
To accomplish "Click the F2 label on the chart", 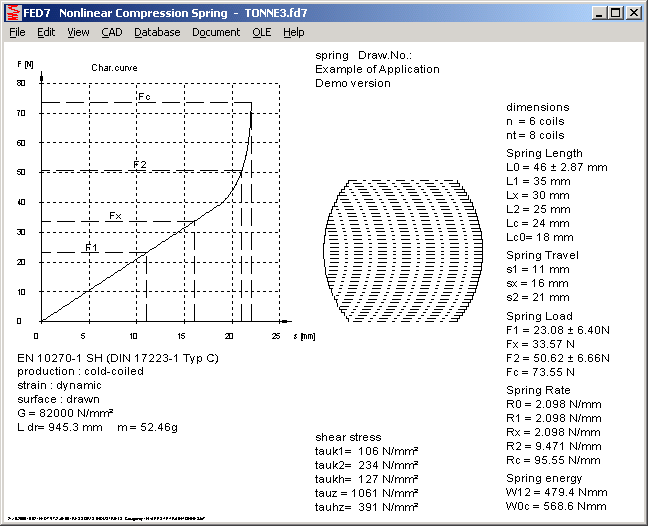I will coord(140,164).
